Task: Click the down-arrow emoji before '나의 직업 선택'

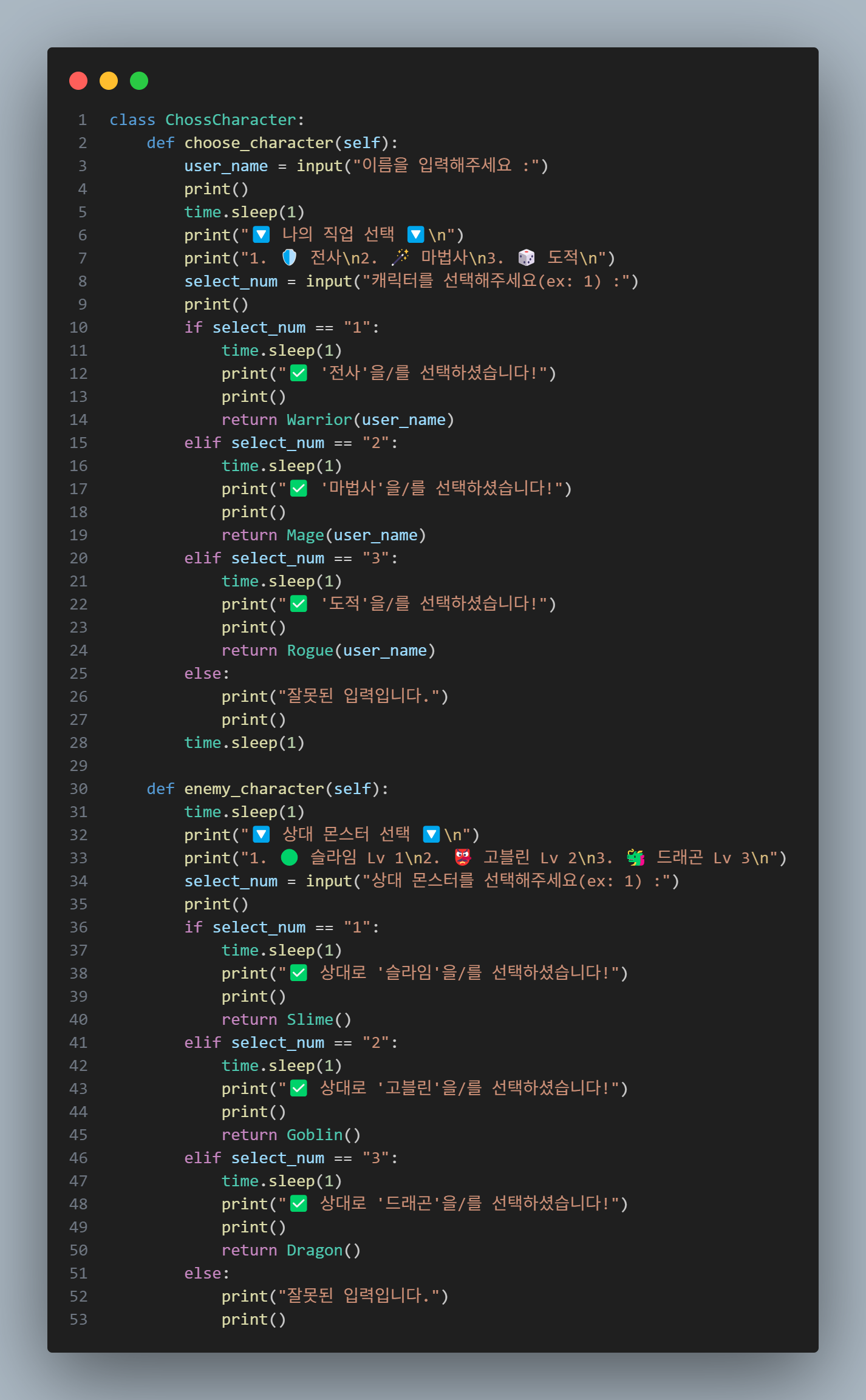Action: 261,234
